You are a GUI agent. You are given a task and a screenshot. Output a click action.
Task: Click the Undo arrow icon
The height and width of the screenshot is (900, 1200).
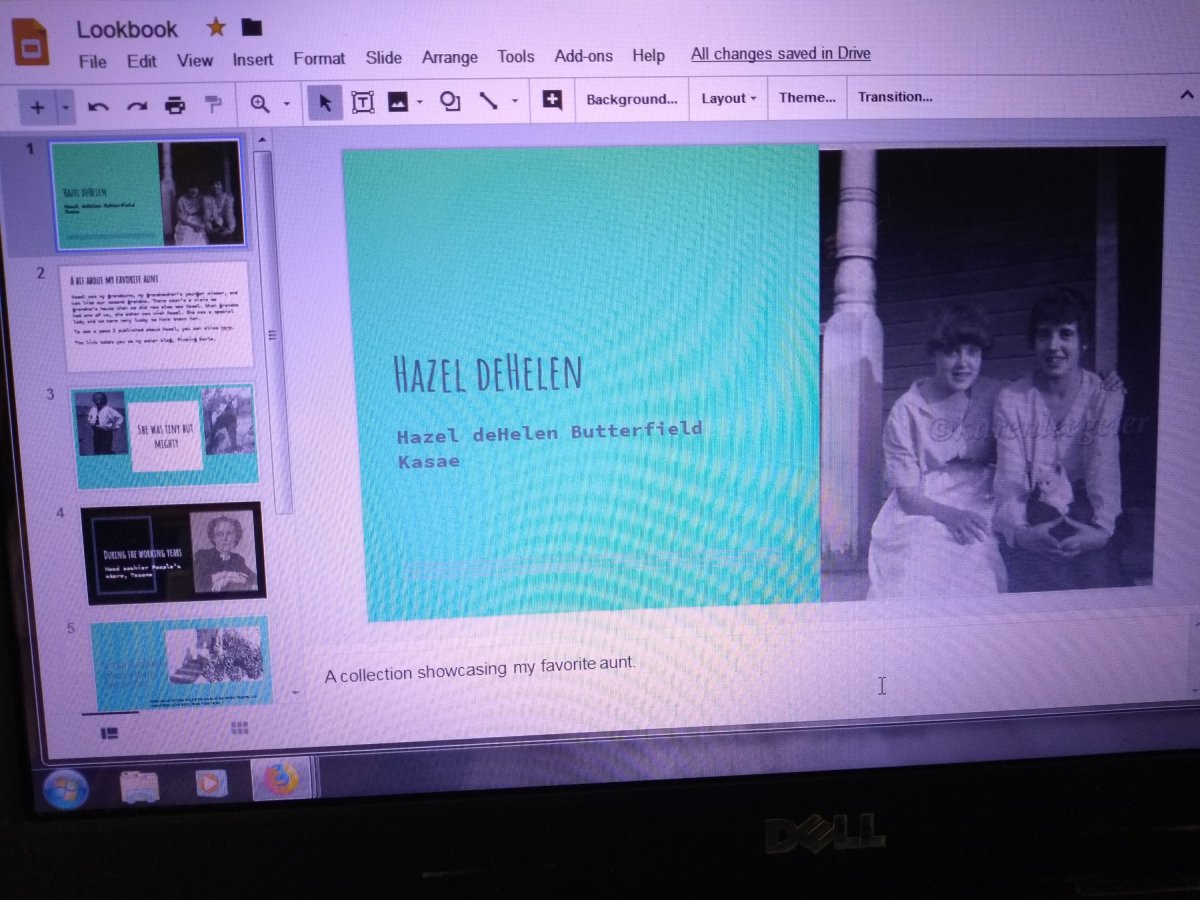coord(98,106)
